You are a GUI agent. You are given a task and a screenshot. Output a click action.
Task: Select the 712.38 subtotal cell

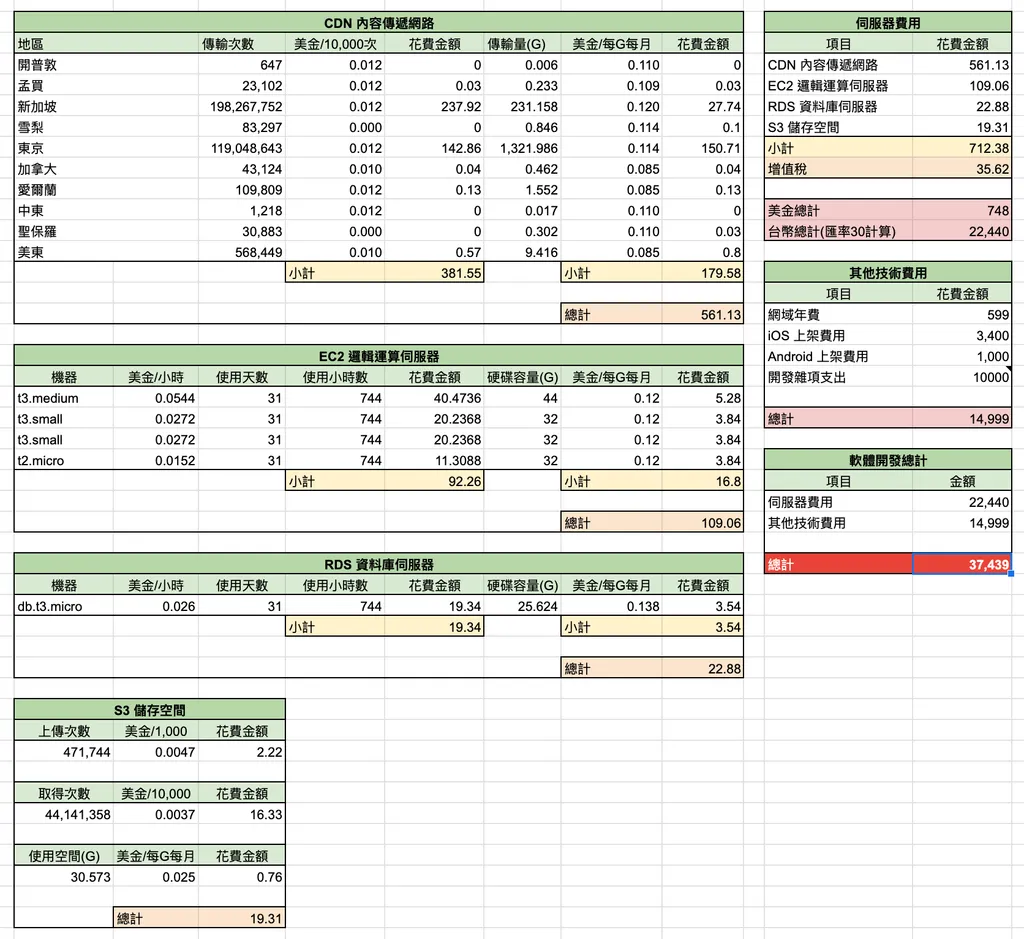pyautogui.click(x=962, y=148)
